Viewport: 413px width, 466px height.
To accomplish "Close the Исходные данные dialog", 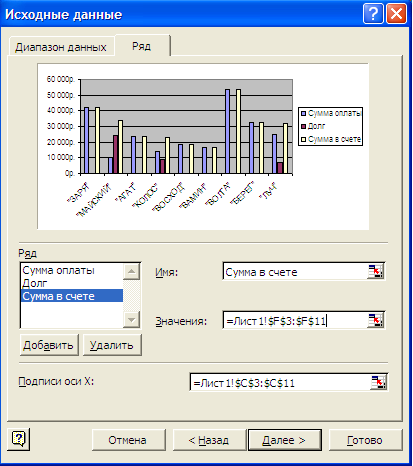I will pos(397,14).
